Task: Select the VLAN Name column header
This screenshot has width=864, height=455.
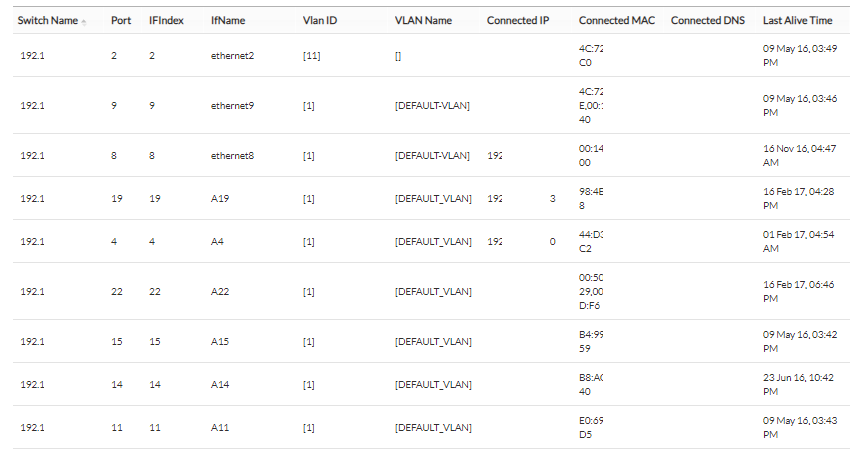Action: click(423, 20)
